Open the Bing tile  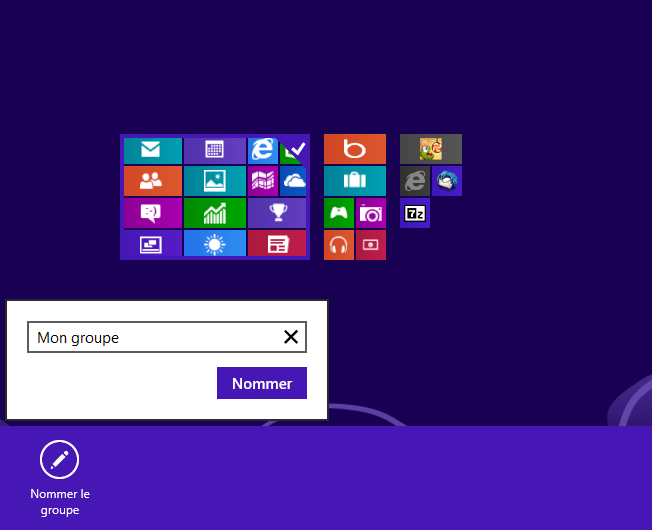click(x=355, y=149)
